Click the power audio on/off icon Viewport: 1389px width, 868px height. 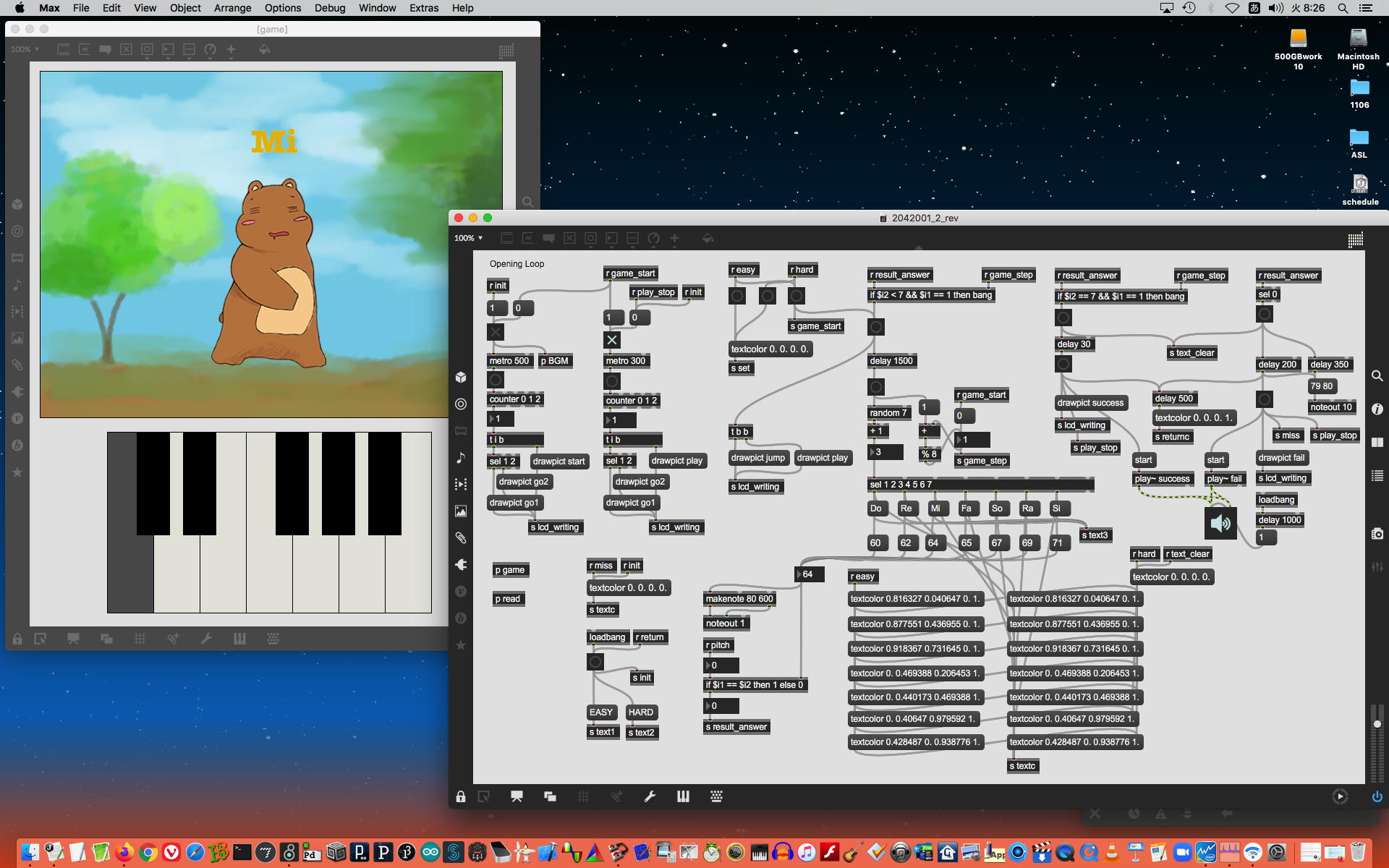[x=1377, y=796]
